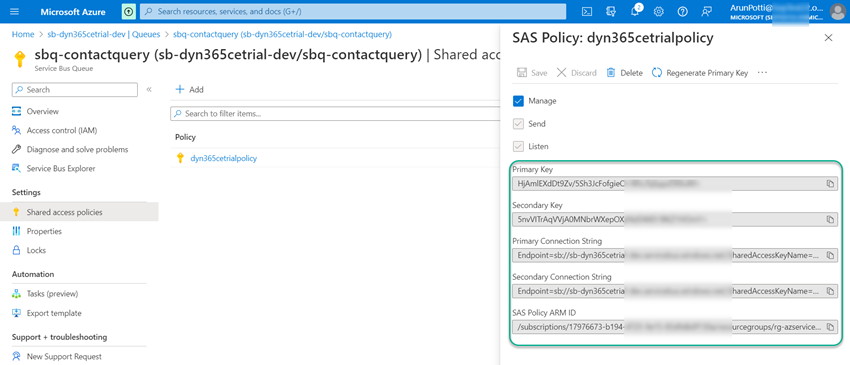Click the Microsoft Azure logo text
This screenshot has height=365, width=850.
point(73,11)
